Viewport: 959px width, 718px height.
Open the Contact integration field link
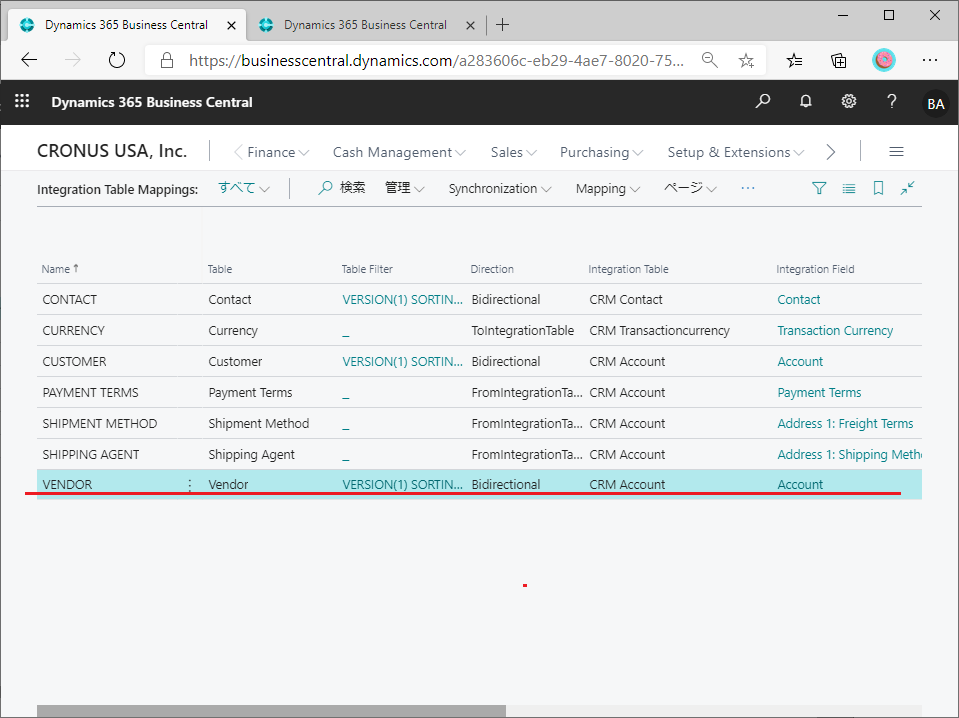(x=798, y=300)
